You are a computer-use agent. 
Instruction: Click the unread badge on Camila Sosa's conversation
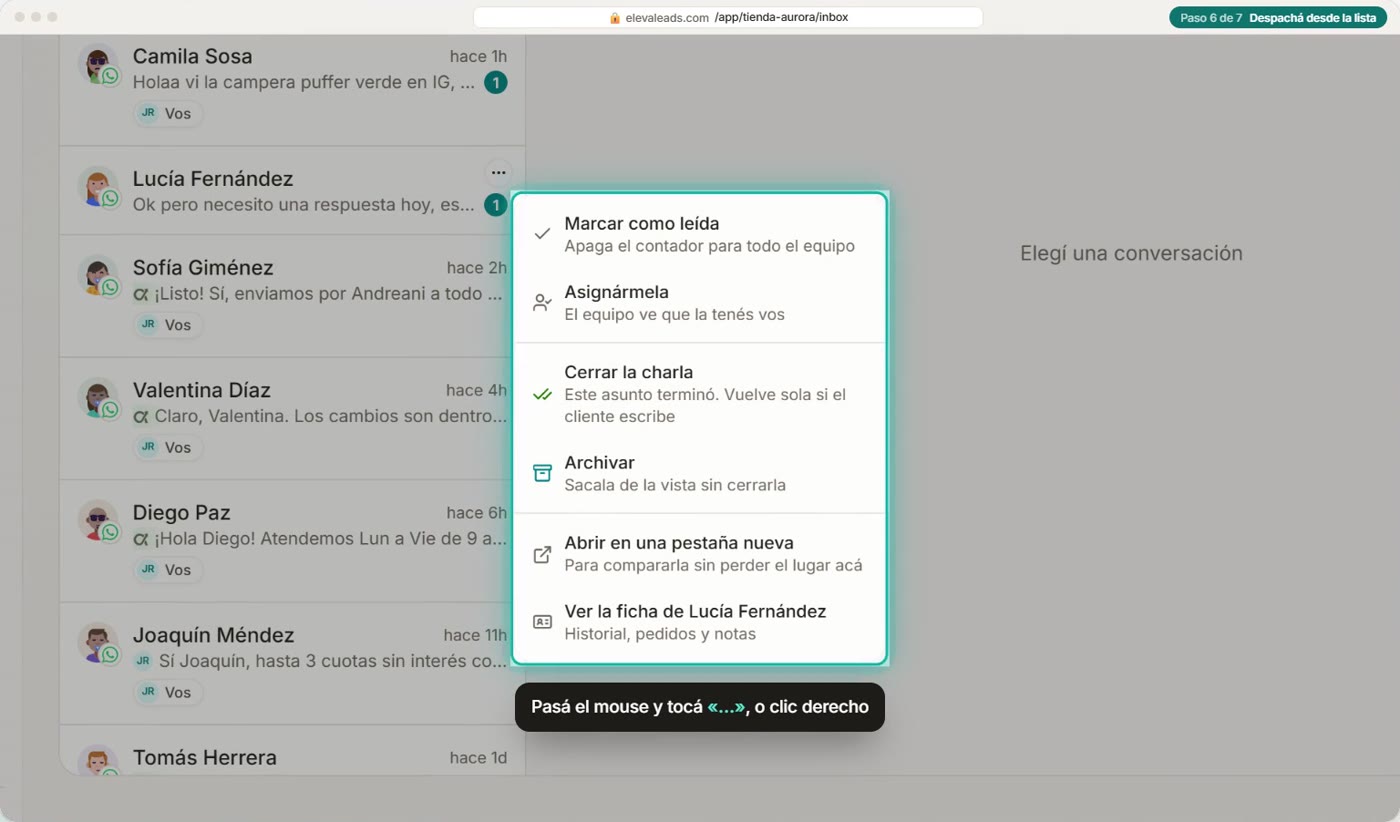tap(495, 83)
